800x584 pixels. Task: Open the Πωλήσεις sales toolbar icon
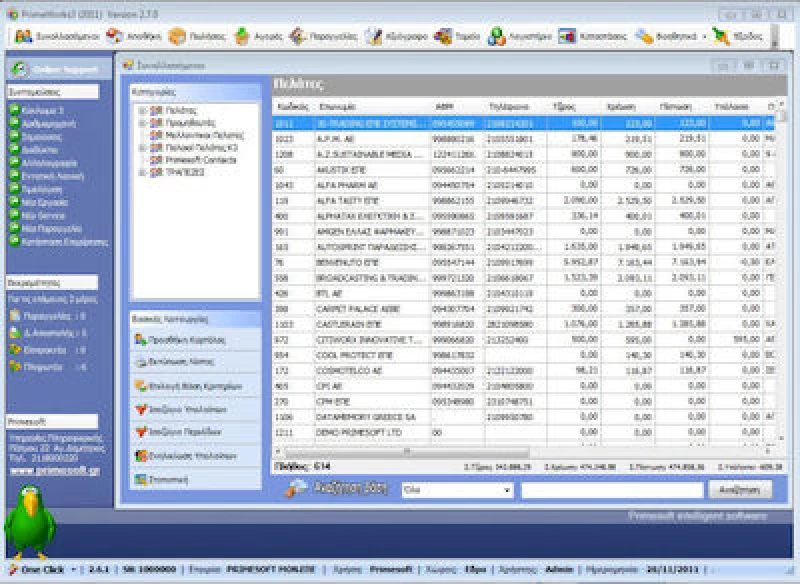pyautogui.click(x=177, y=36)
